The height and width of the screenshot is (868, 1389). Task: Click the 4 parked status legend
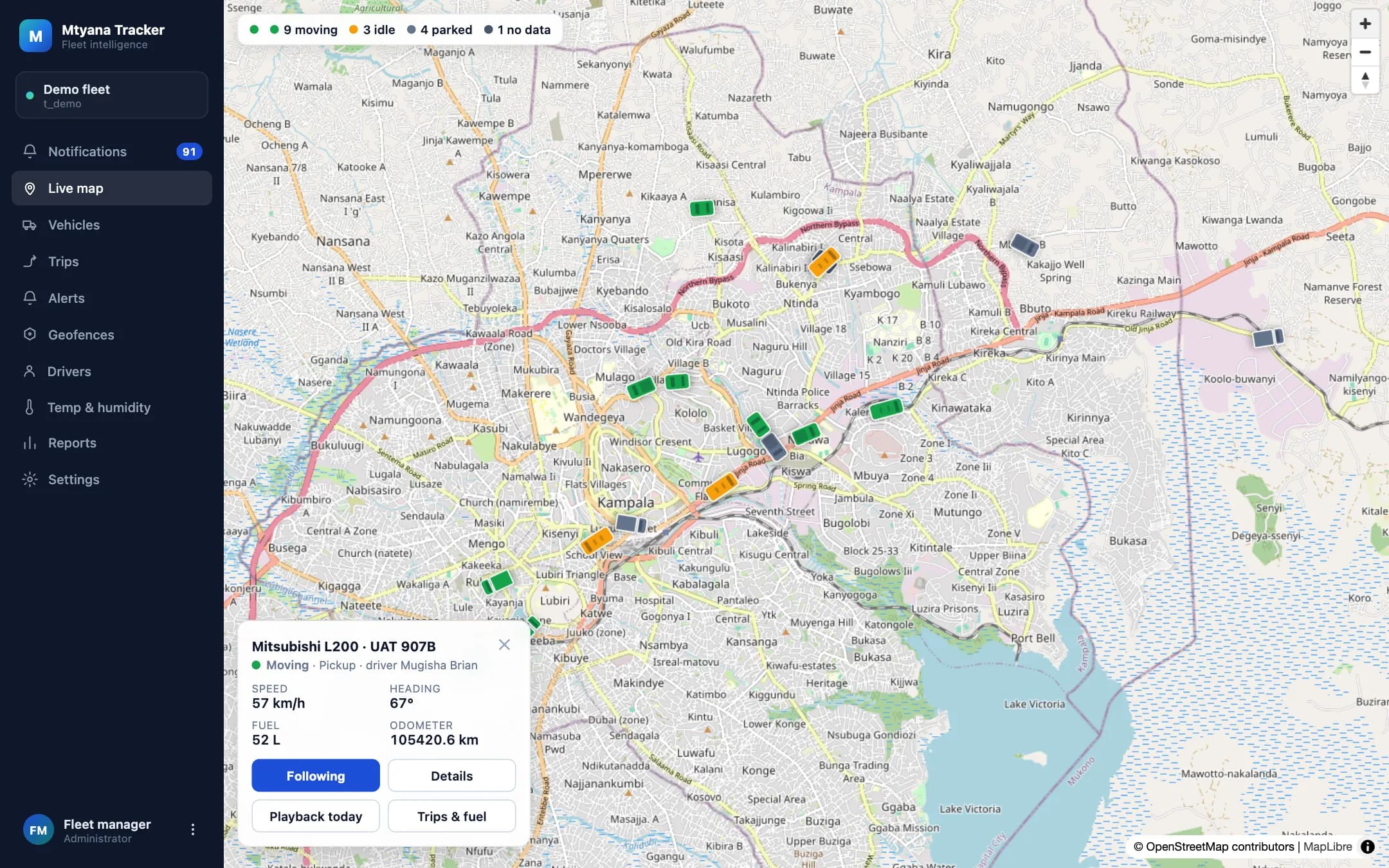(440, 30)
